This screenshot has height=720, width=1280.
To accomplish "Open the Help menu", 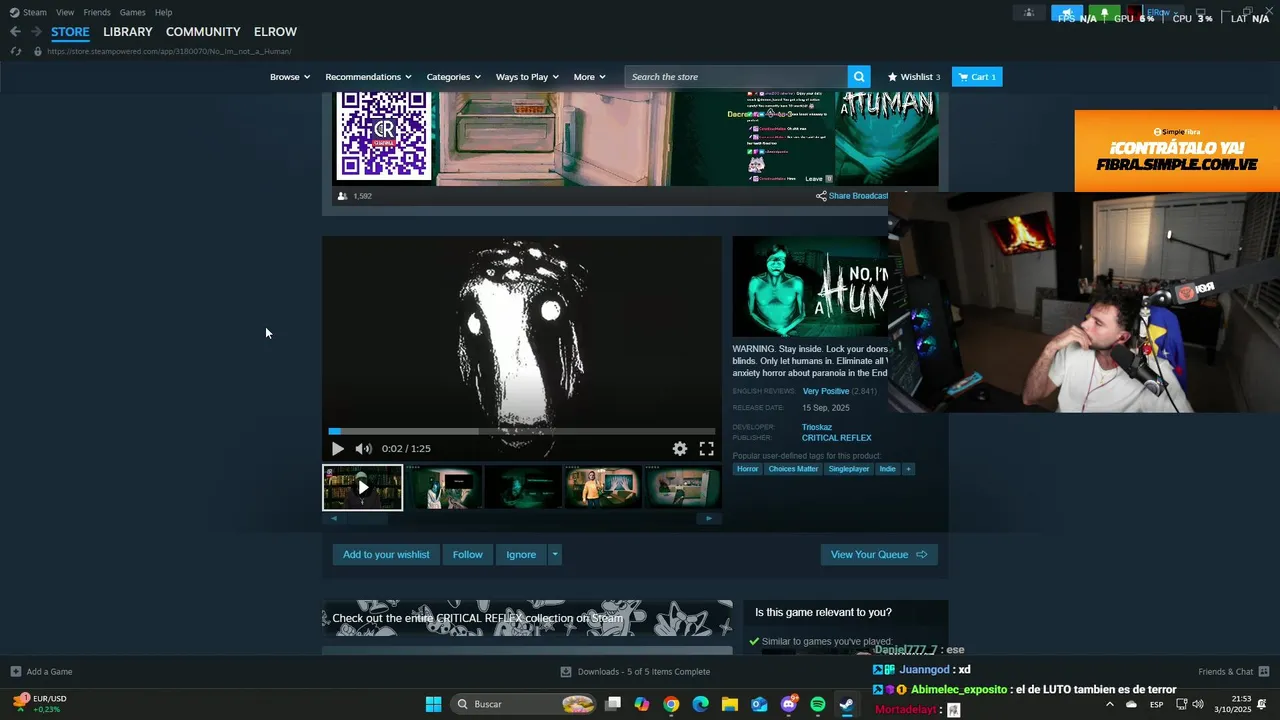I will pos(164,12).
